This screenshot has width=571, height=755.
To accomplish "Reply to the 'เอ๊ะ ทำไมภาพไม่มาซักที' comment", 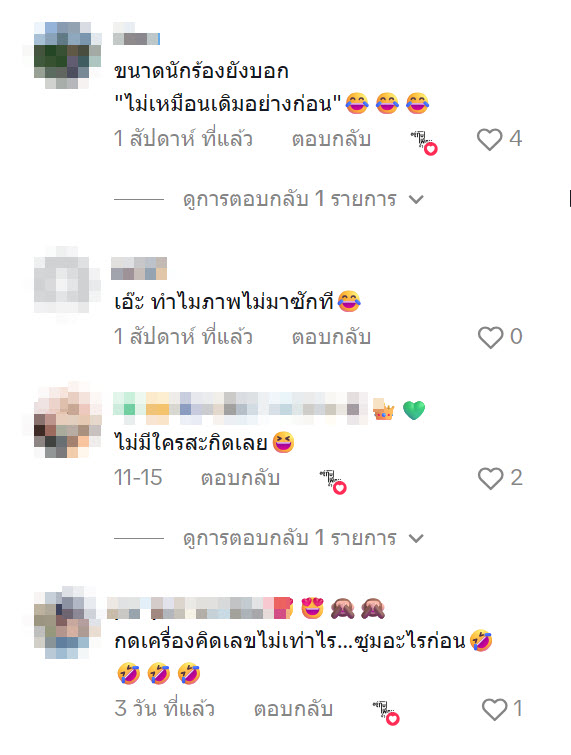I will [331, 337].
